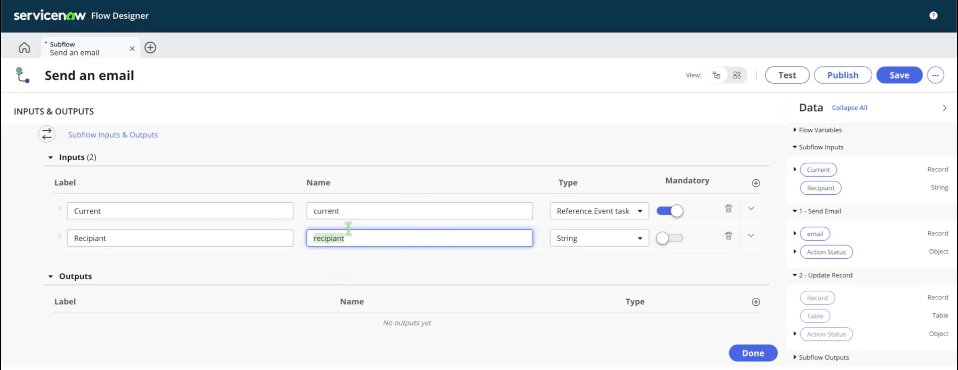Collapse the Data panel with arrow
The height and width of the screenshot is (370, 958).
click(945, 108)
